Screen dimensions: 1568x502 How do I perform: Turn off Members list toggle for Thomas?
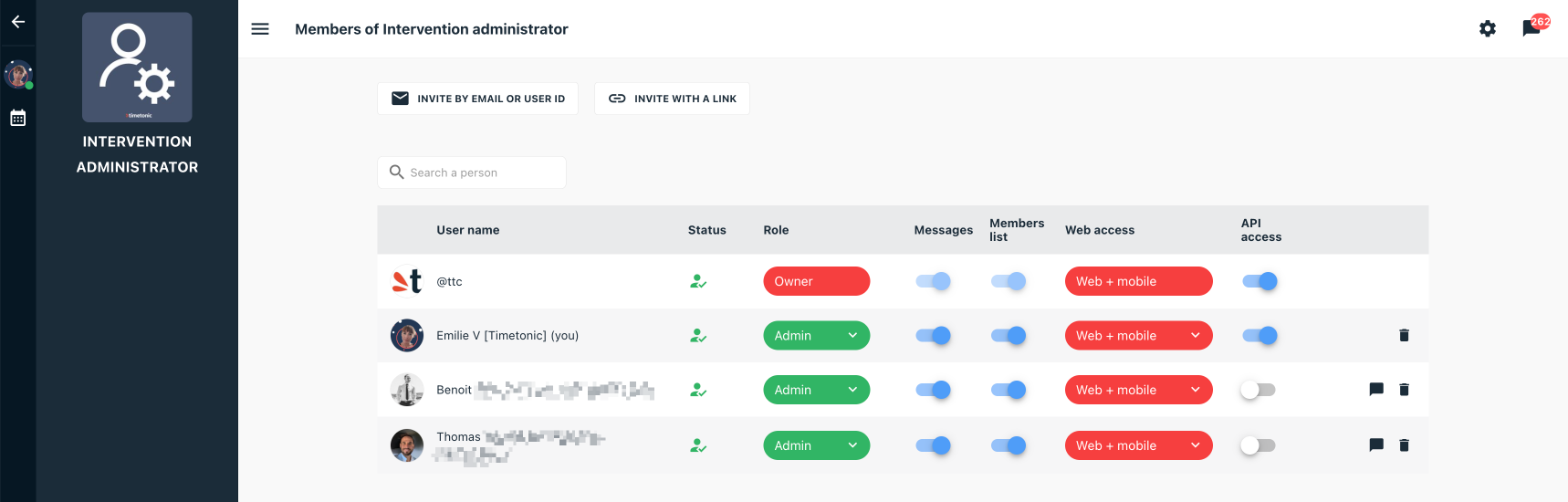coord(1009,445)
